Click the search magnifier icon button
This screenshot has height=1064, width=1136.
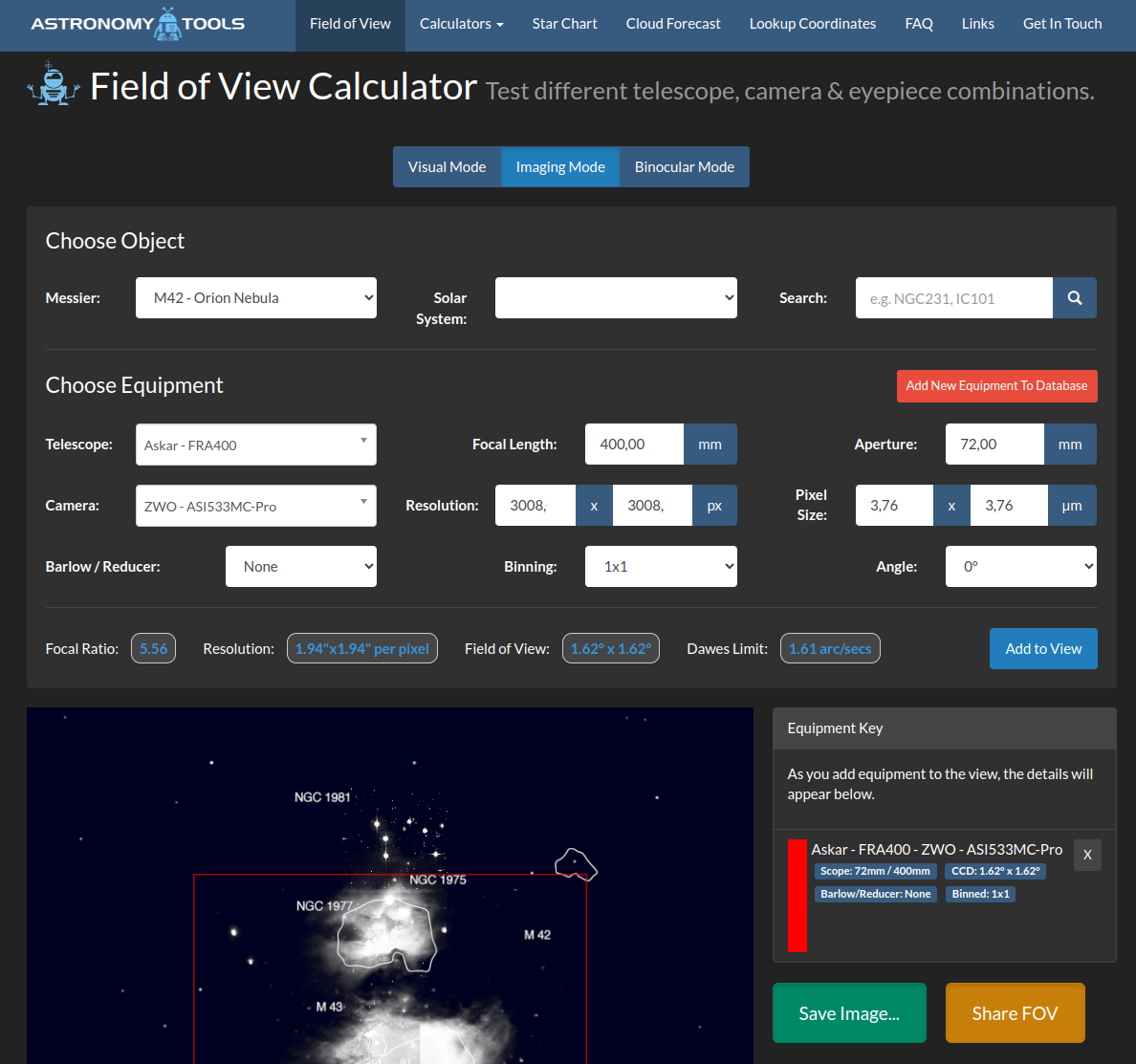pyautogui.click(x=1075, y=297)
